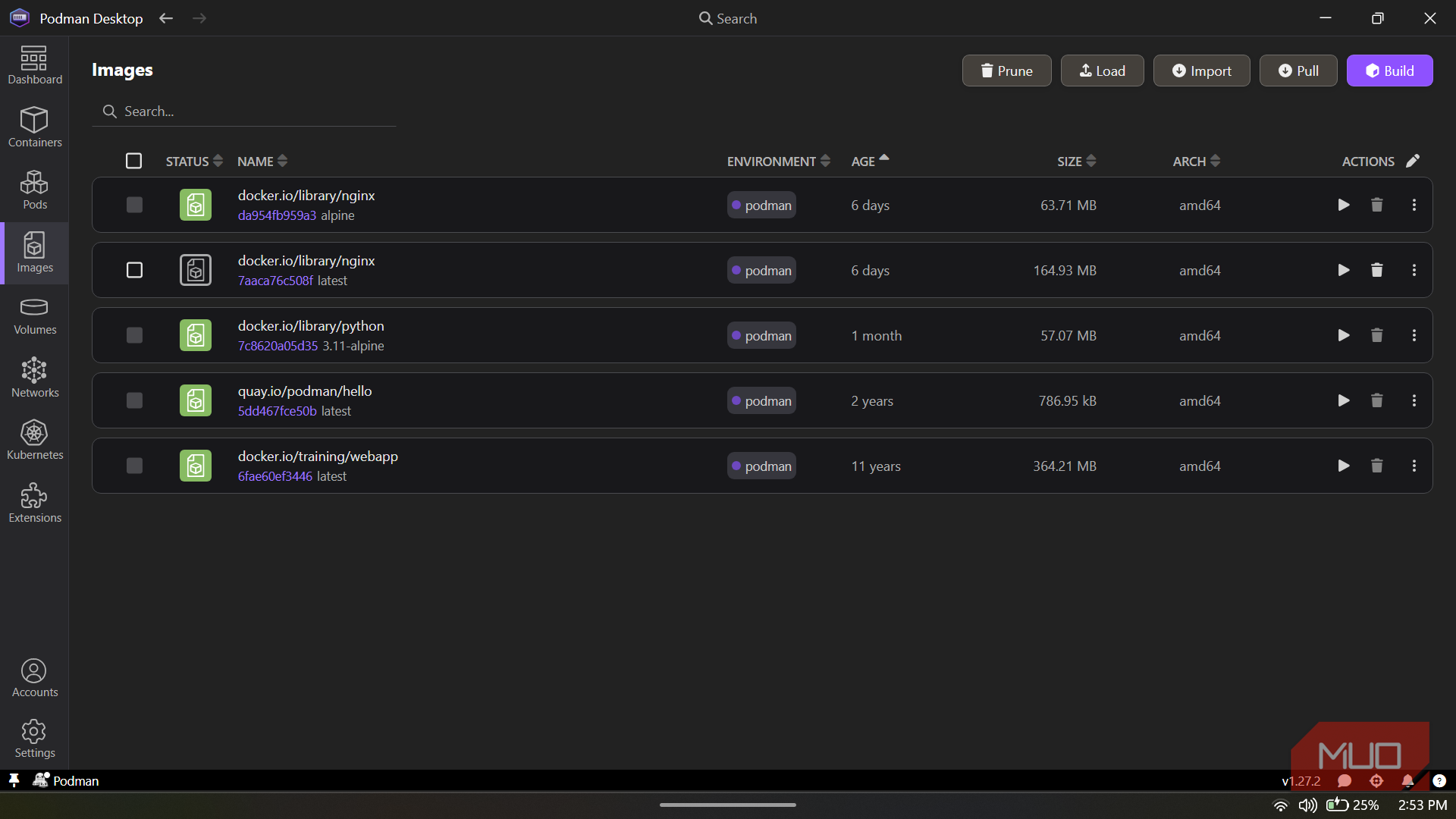Sort images by Environment column
The width and height of the screenshot is (1456, 819).
[x=779, y=161]
